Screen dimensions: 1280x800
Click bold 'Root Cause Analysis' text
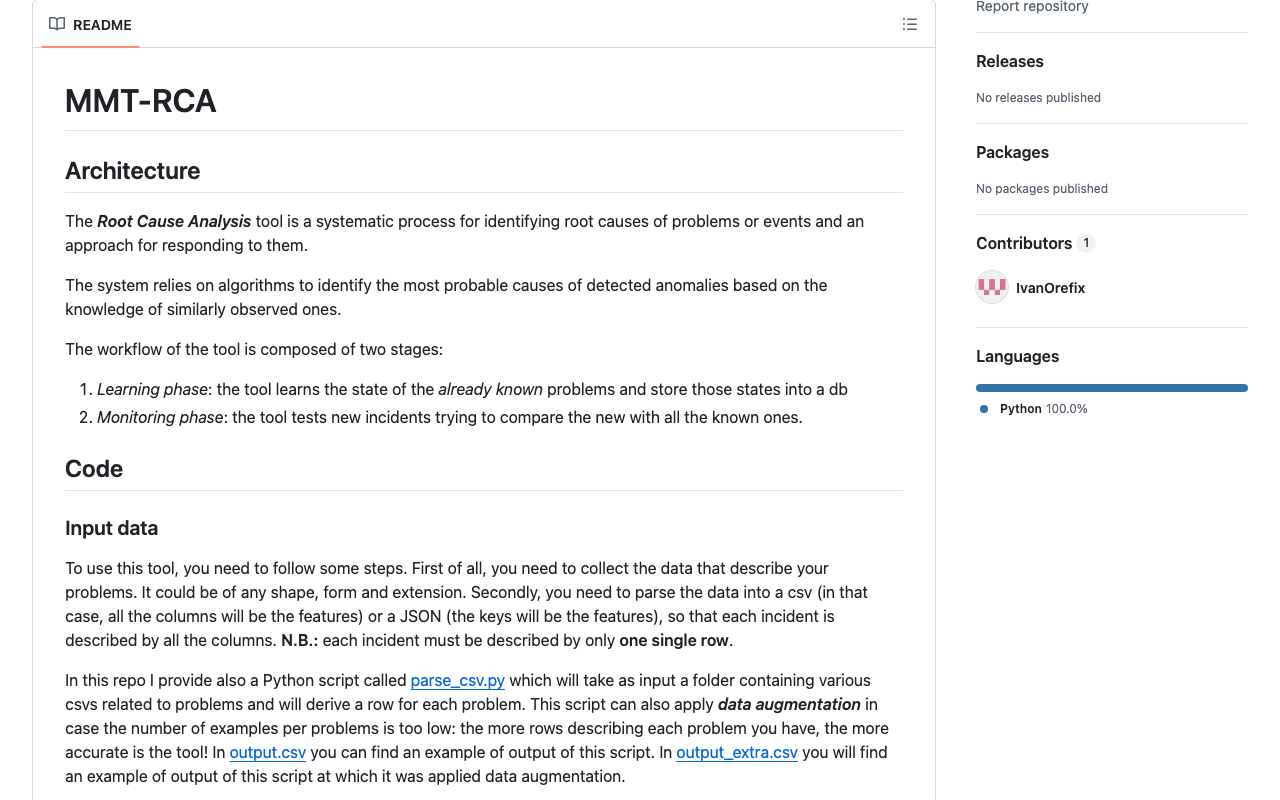[x=174, y=221]
